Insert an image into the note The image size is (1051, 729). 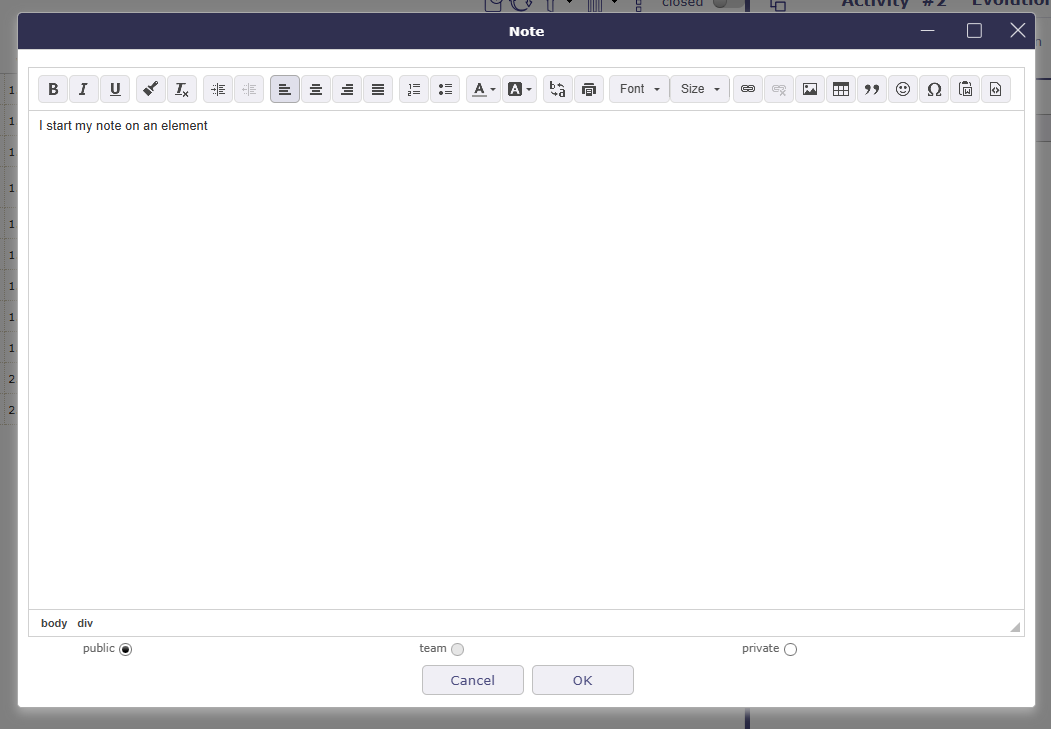(x=809, y=89)
